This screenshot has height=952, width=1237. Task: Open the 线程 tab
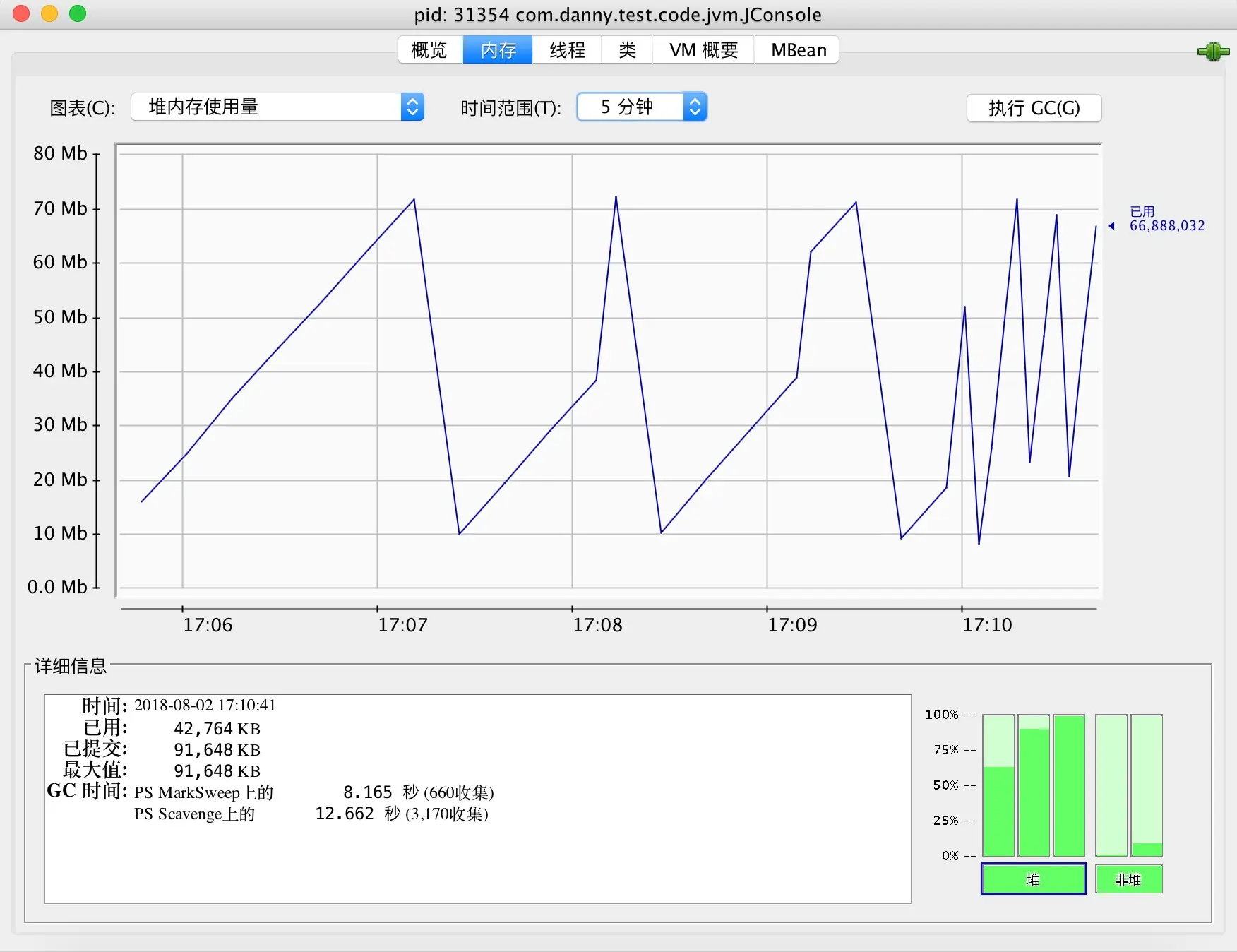[x=567, y=50]
